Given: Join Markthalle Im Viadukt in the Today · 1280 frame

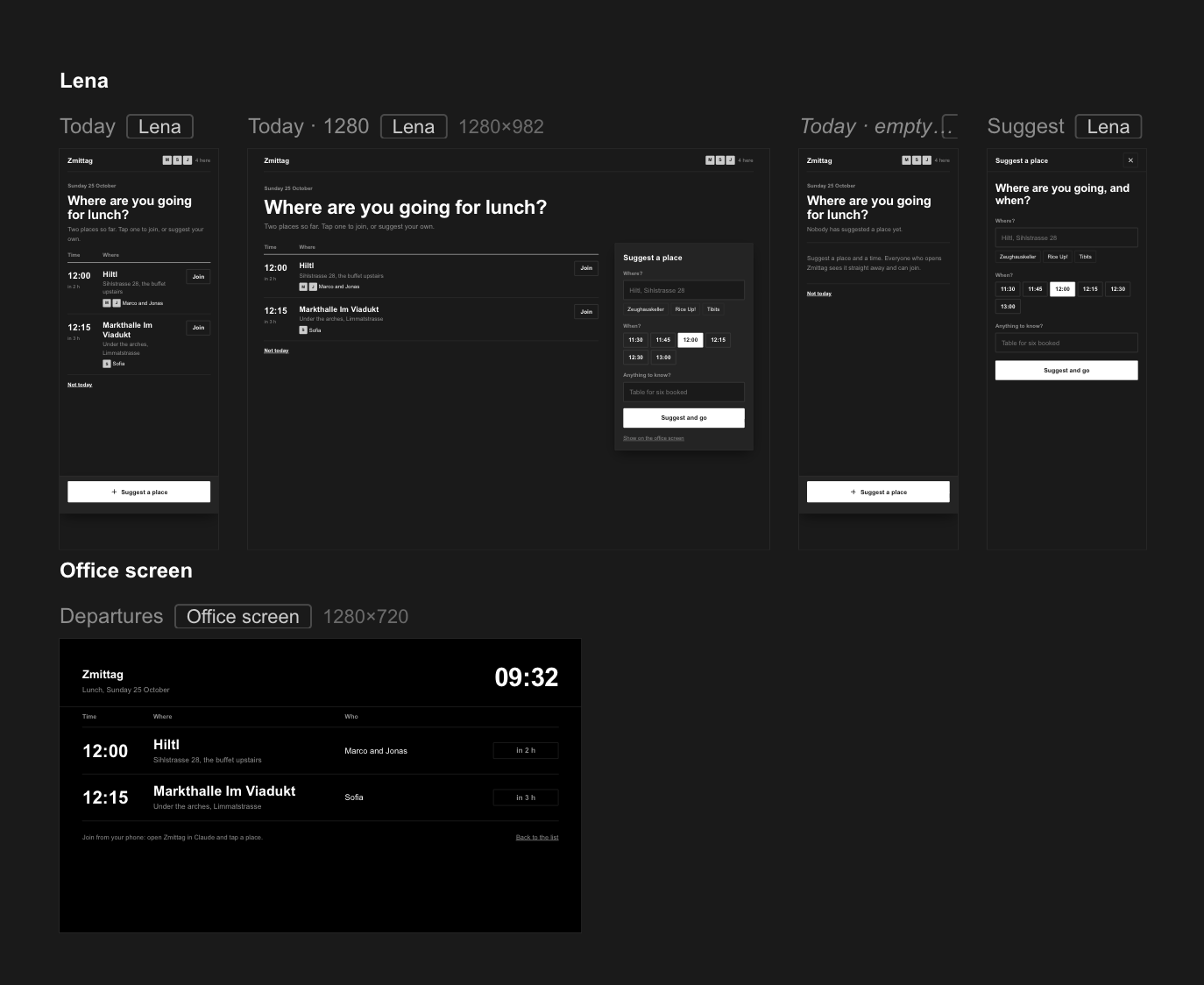Looking at the screenshot, I should coord(586,311).
